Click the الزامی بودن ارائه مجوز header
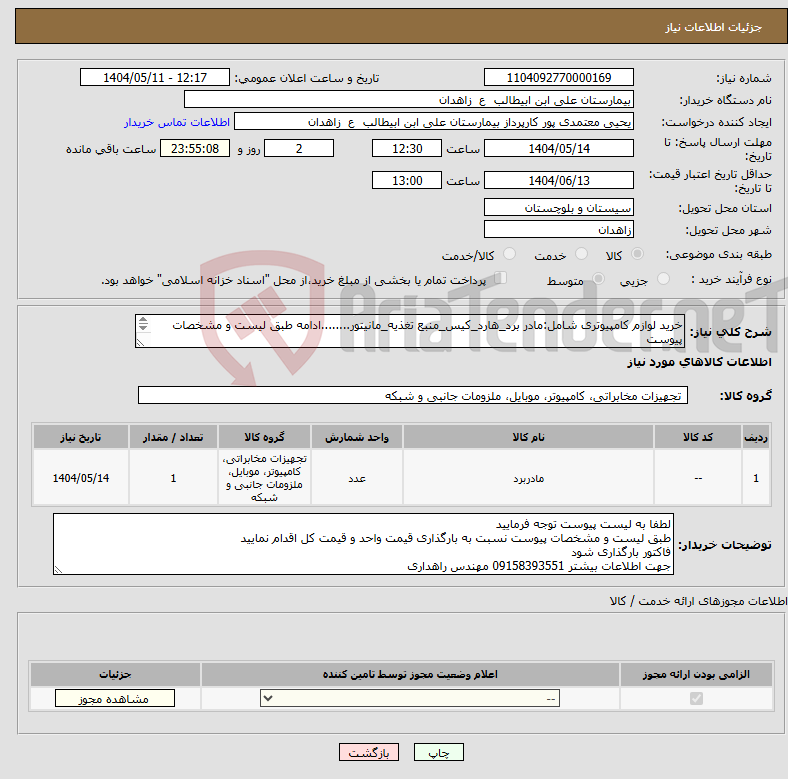Image resolution: width=788 pixels, height=779 pixels. [x=696, y=674]
